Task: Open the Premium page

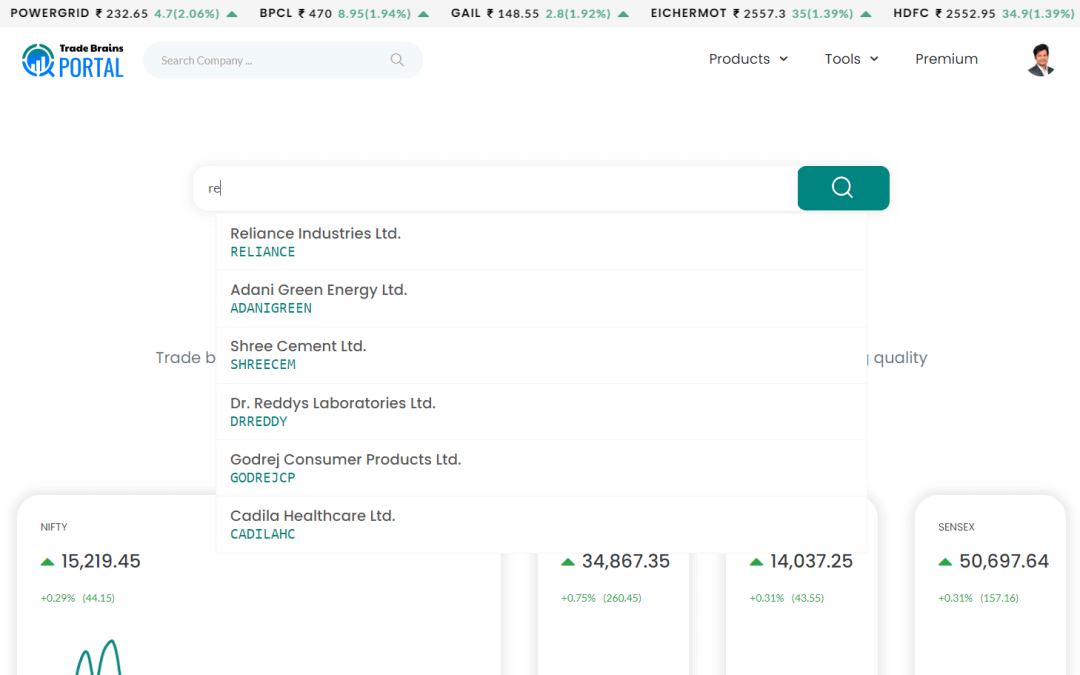Action: pos(946,59)
